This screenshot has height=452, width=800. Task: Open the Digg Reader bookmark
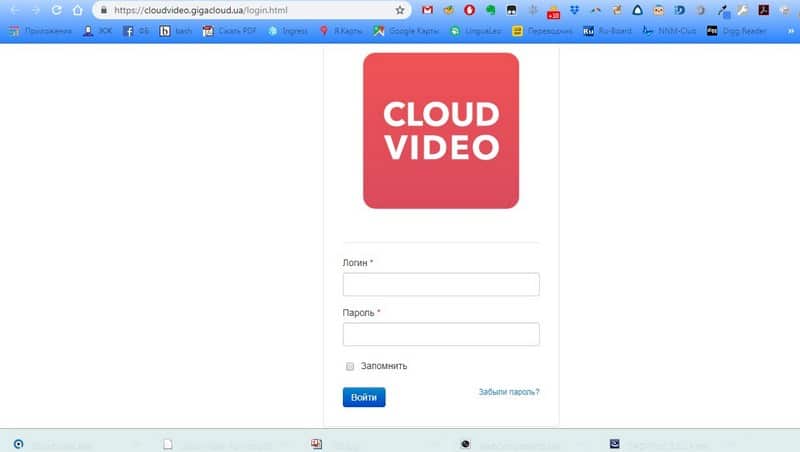click(736, 31)
